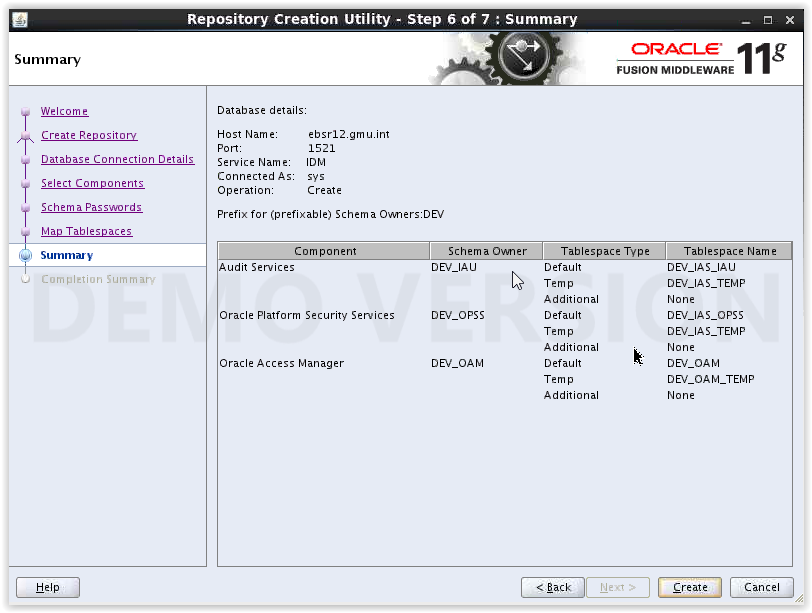Image resolution: width=812 pixels, height=613 pixels.
Task: Select the Component column header
Action: (x=324, y=251)
